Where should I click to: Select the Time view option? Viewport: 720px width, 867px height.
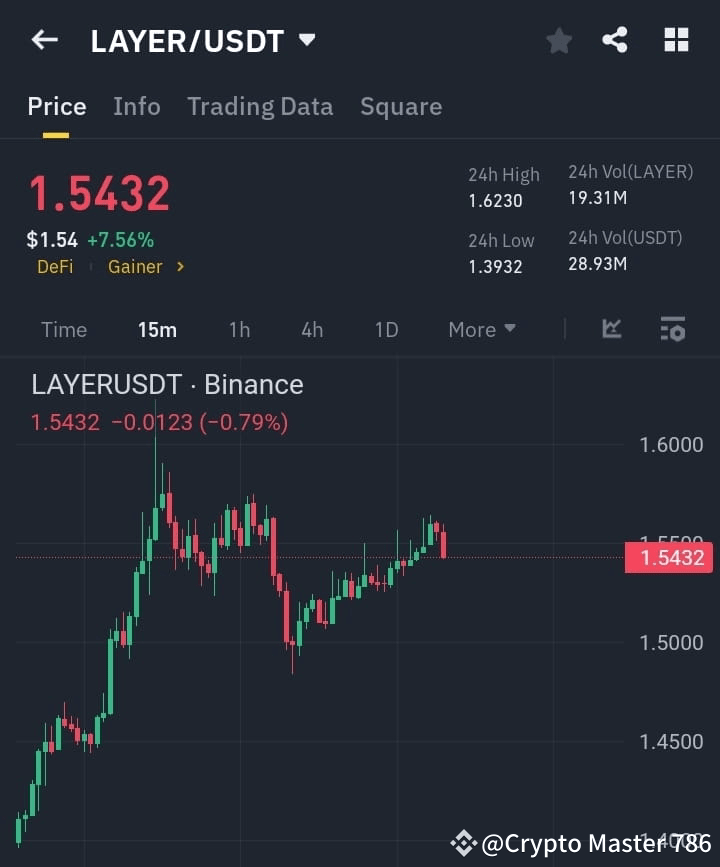pyautogui.click(x=64, y=329)
